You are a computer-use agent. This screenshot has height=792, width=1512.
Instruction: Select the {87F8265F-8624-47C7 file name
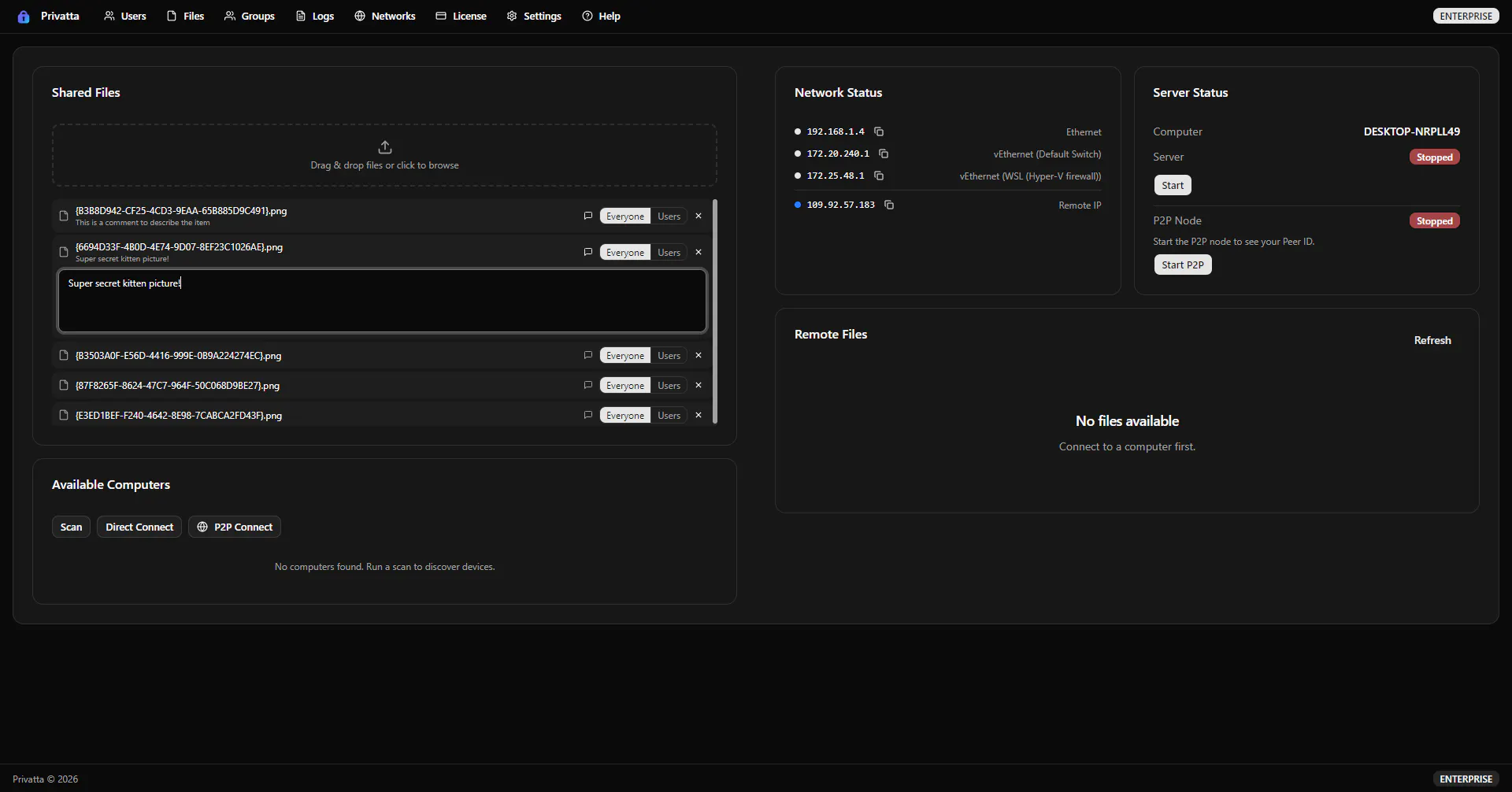point(177,385)
